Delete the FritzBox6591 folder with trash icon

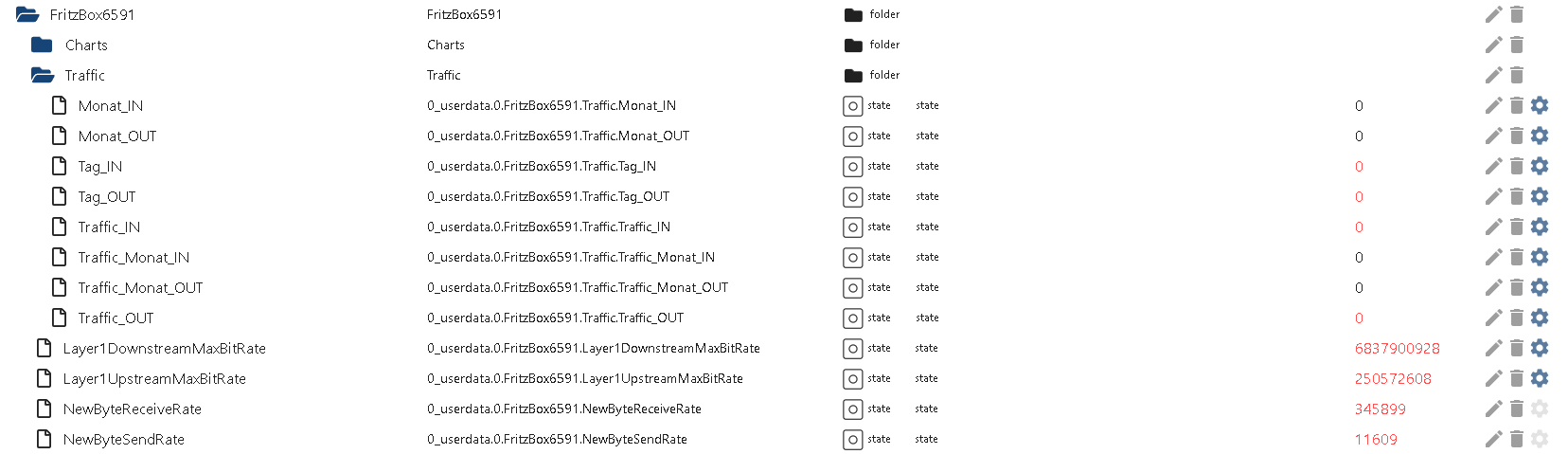click(x=1517, y=14)
